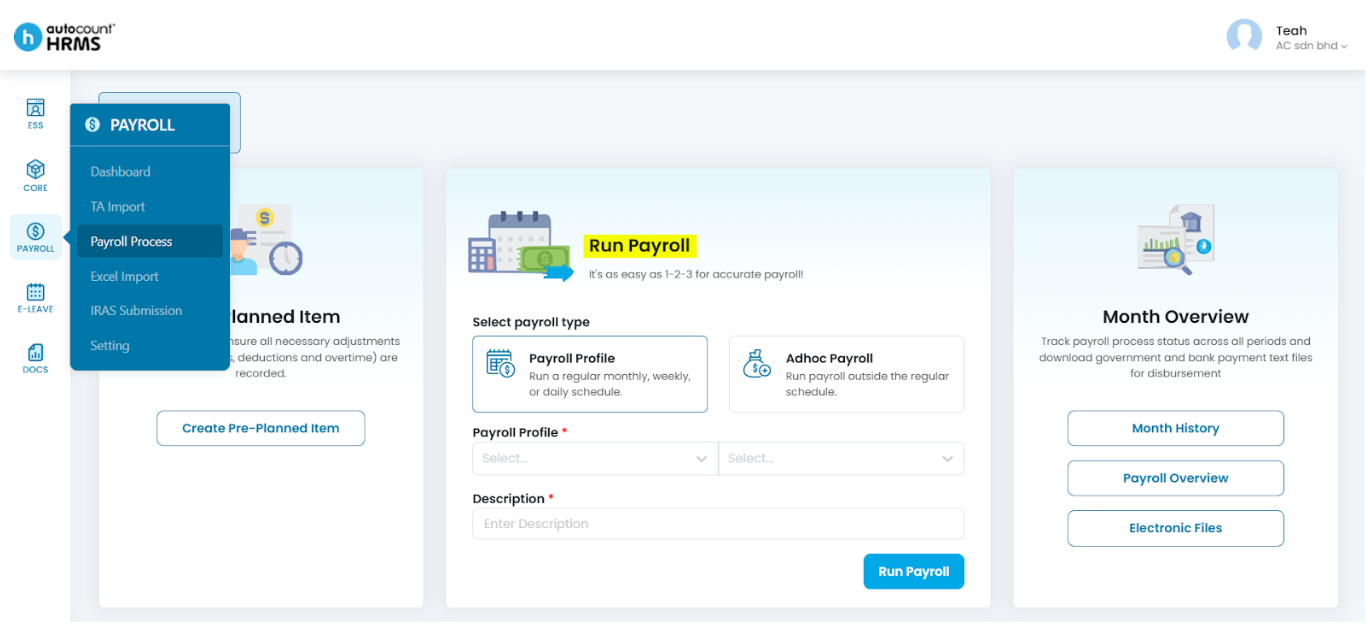Open IRAS Submission menu item
The image size is (1367, 624).
pos(150,311)
